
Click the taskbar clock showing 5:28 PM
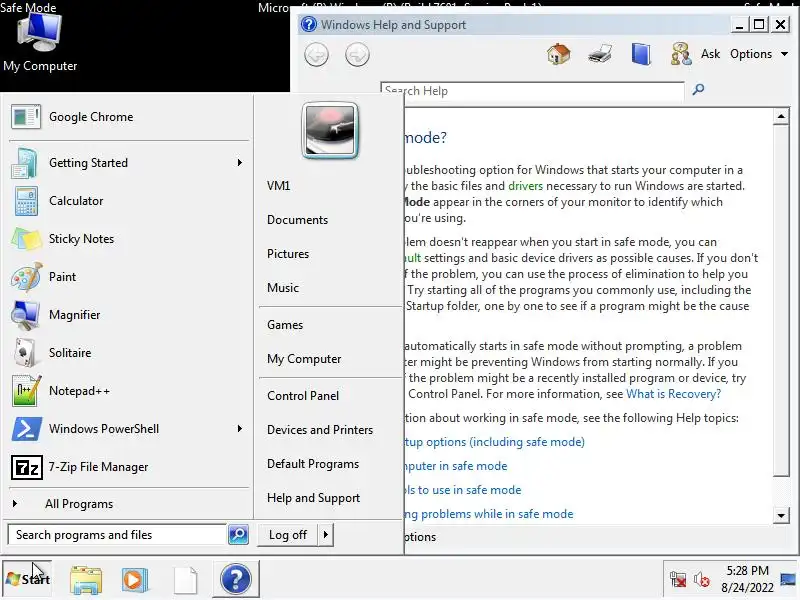pyautogui.click(x=747, y=579)
